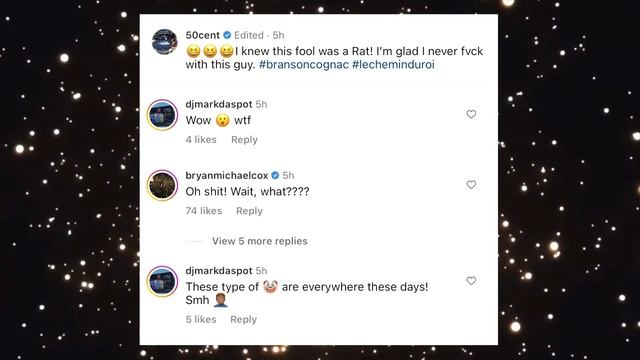Open 50cent's profile picture

pos(164,42)
